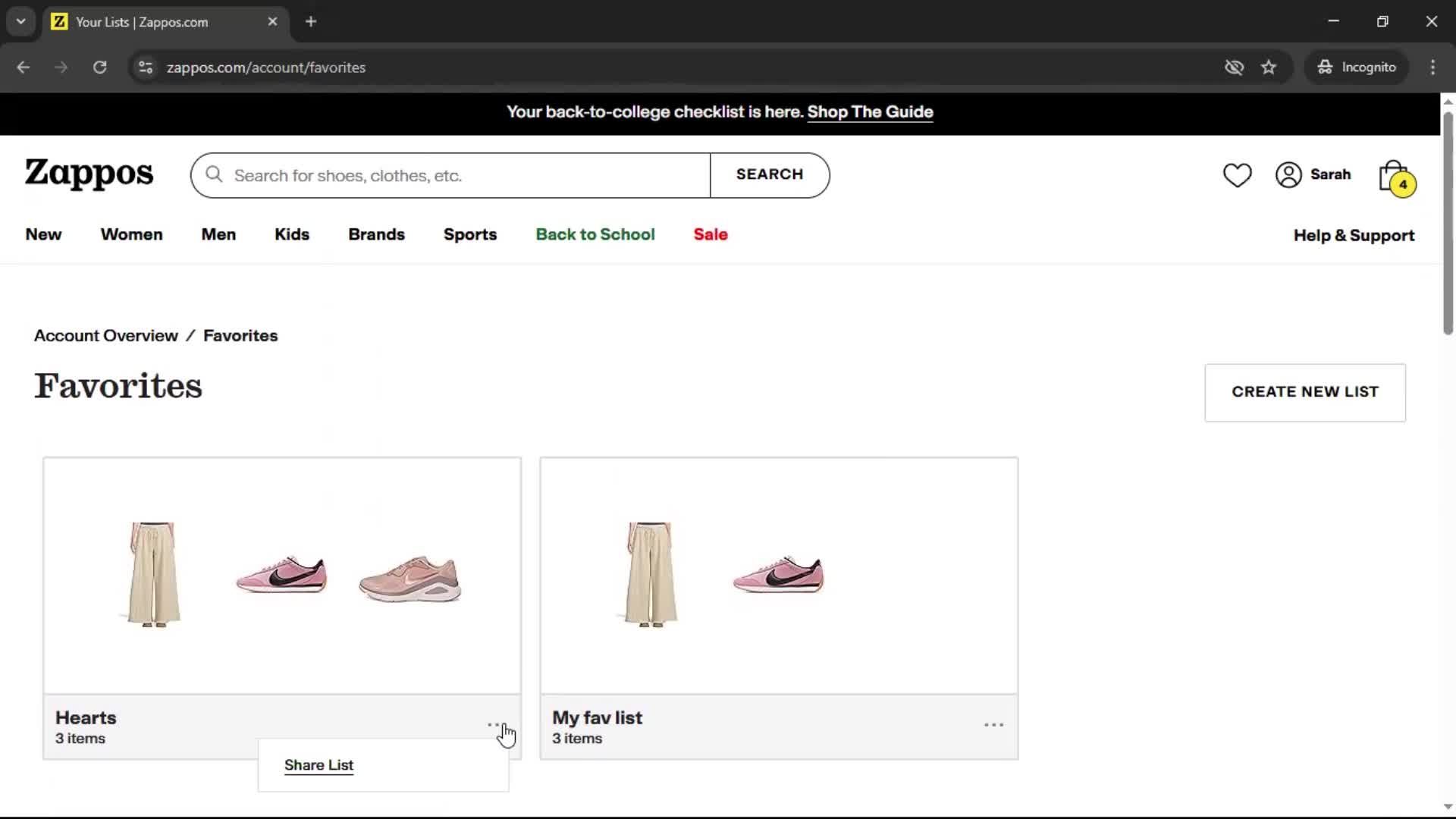The width and height of the screenshot is (1456, 819).
Task: Click the vertical page scrollbar
Action: point(1448,223)
